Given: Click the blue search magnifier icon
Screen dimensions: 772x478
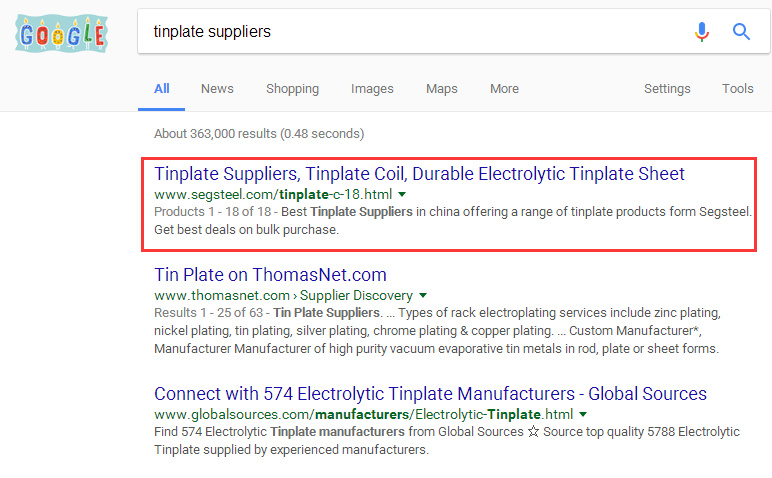Looking at the screenshot, I should point(741,32).
